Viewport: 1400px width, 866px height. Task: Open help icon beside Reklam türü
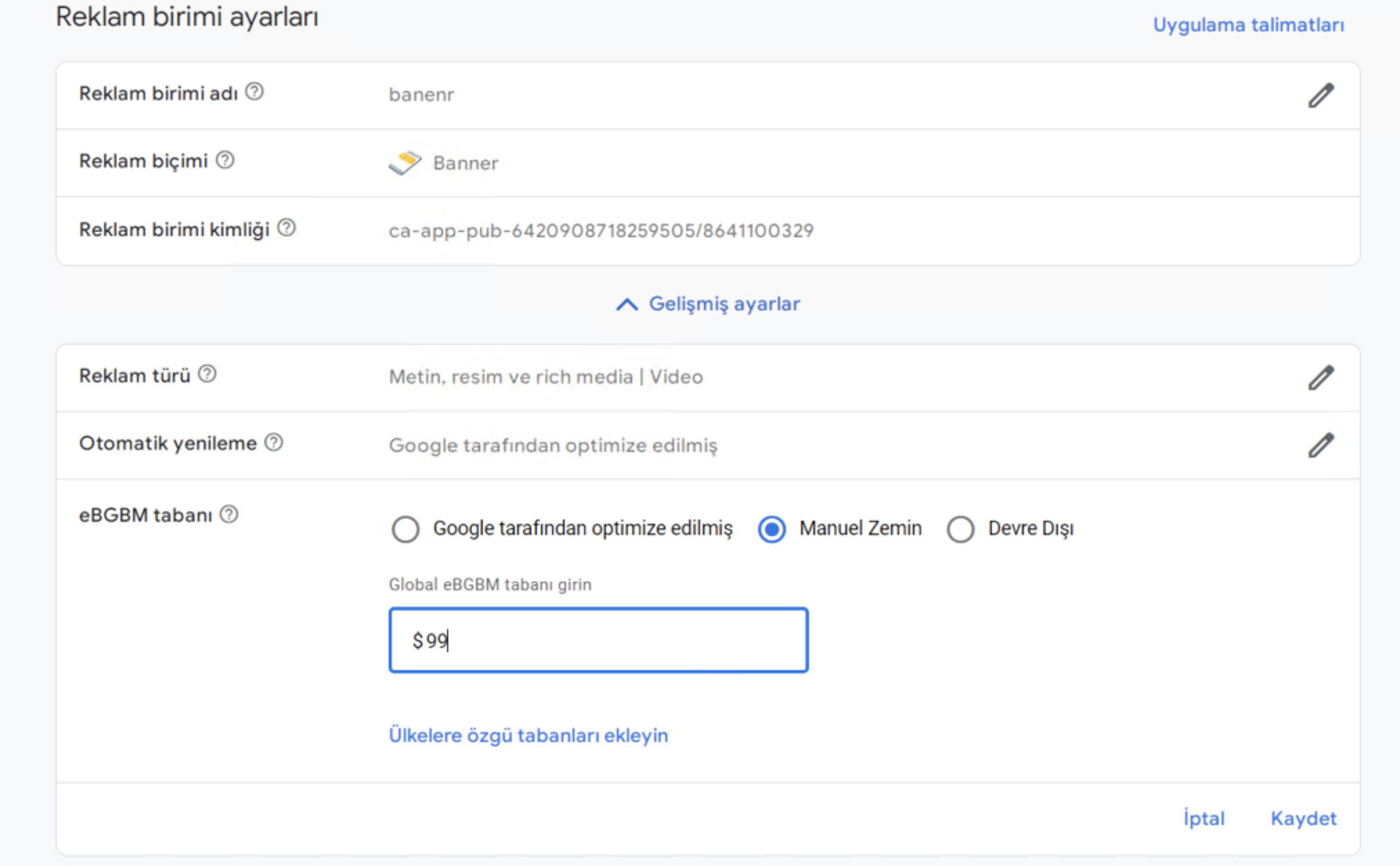(x=207, y=374)
